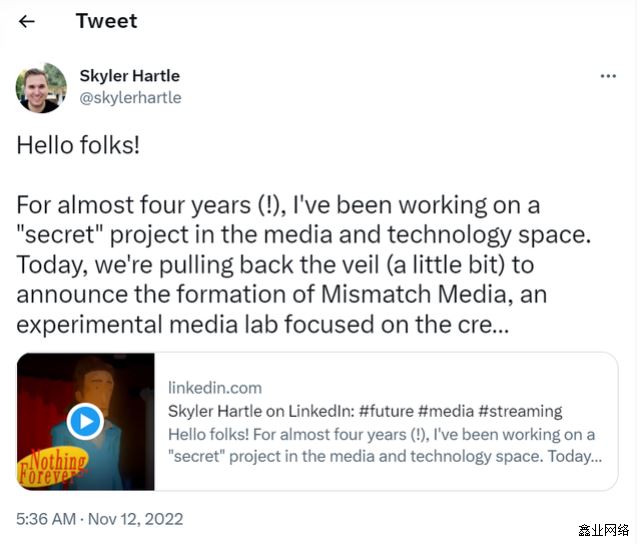The image size is (641, 544).
Task: Click the 鑫业网络 watermark in the corner
Action: 604,529
